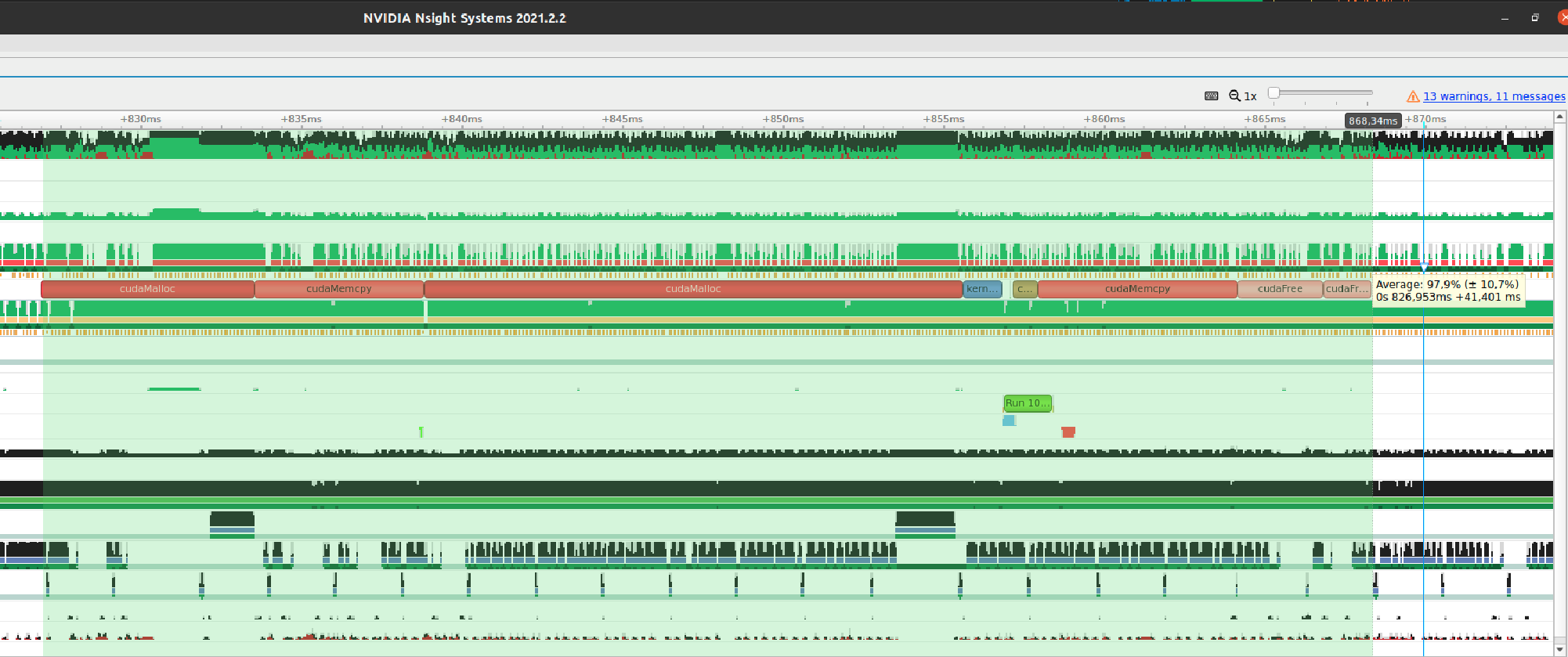This screenshot has width=1568, height=657.
Task: Click the vertical scrollbar down arrow
Action: (x=1560, y=650)
